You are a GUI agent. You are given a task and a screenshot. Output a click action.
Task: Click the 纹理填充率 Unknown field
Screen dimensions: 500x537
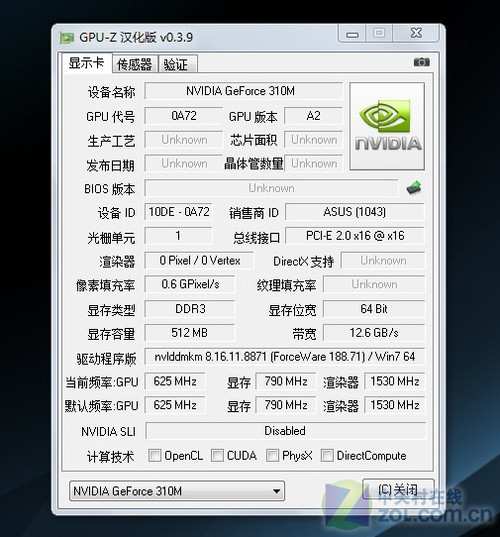[x=374, y=284]
